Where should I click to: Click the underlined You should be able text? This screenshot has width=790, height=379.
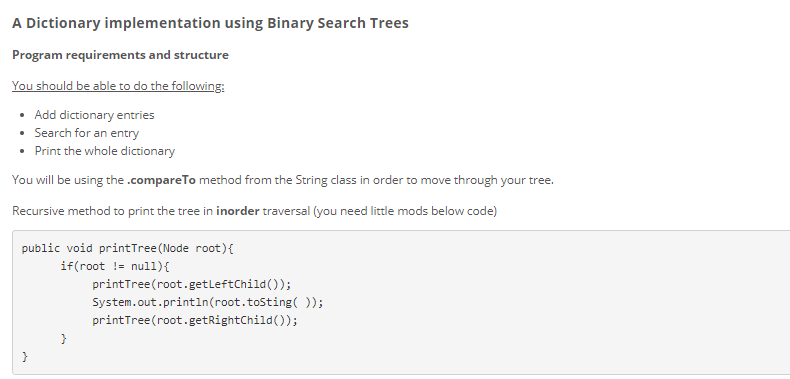coord(118,86)
